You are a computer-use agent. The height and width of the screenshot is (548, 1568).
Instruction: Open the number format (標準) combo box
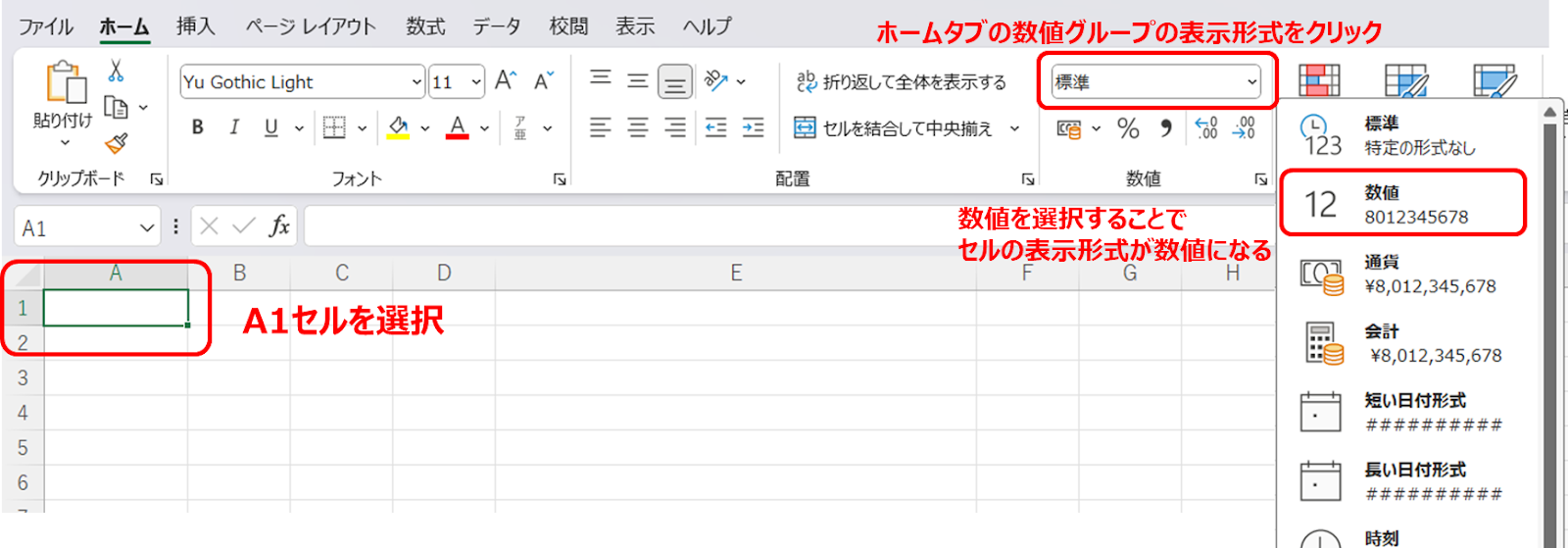point(1156,82)
